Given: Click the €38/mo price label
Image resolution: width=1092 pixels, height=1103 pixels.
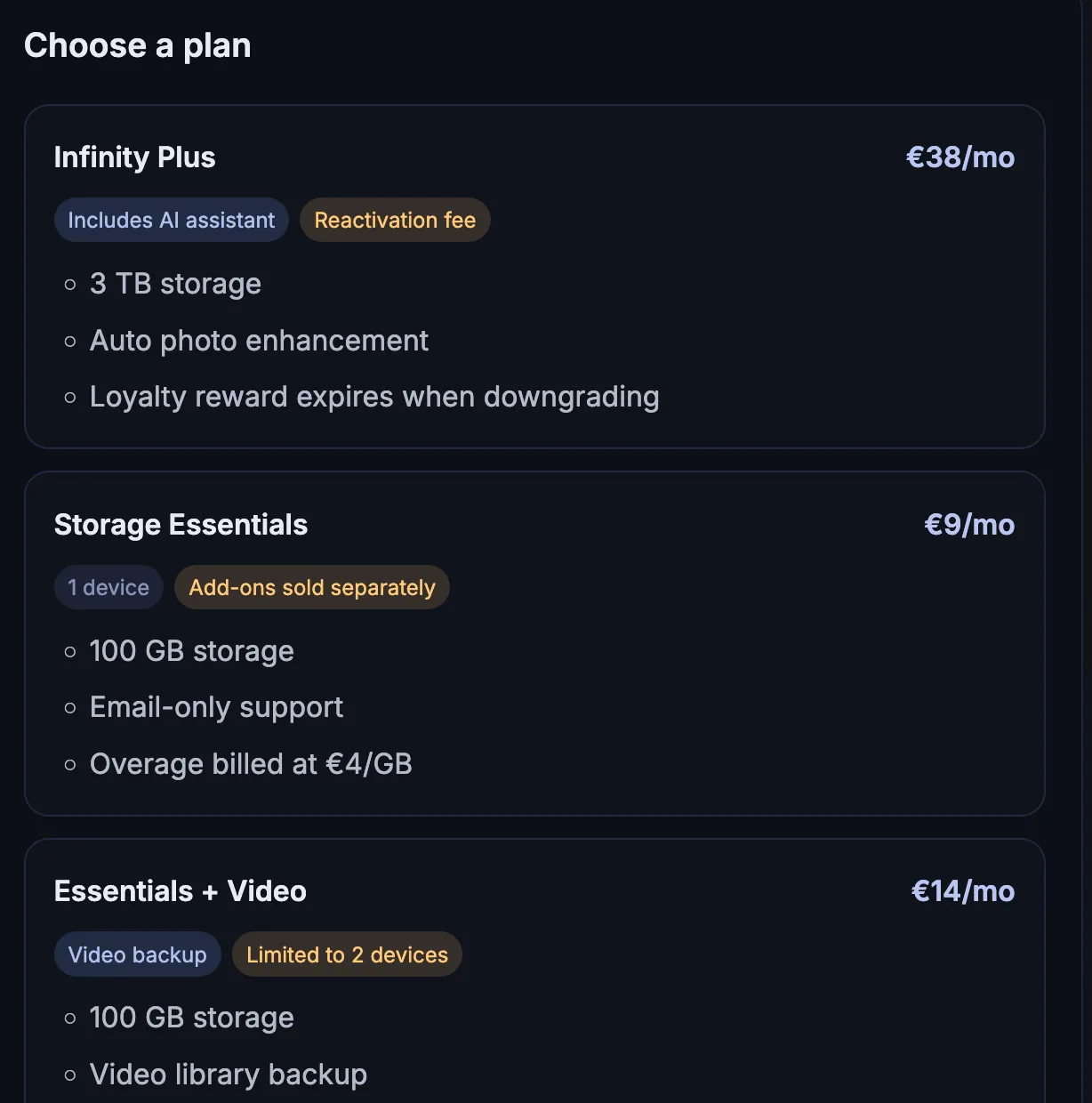Looking at the screenshot, I should (x=960, y=157).
